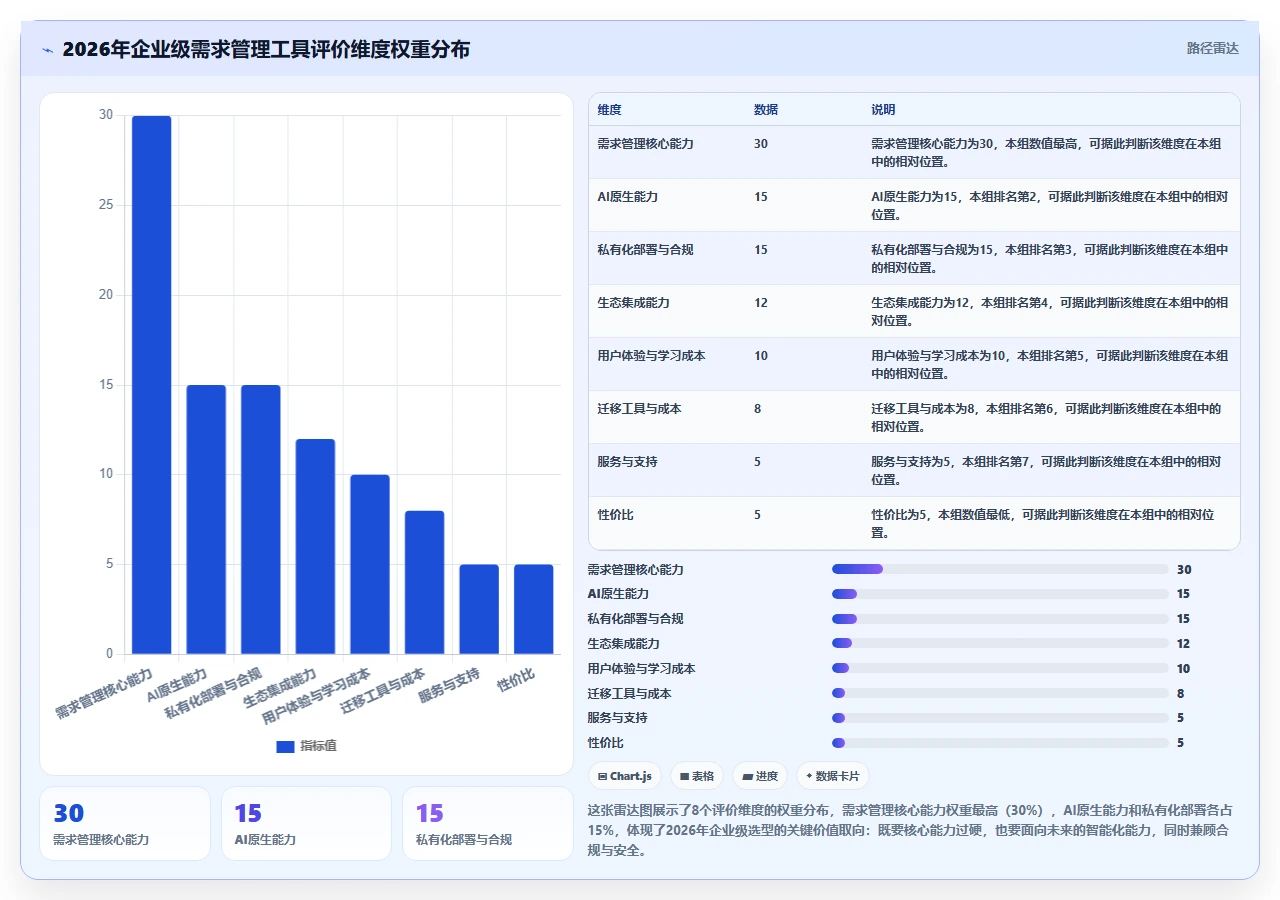Image resolution: width=1280 pixels, height=900 pixels.
Task: Click the AI原生能力 progress bar
Action: pyautogui.click(x=1000, y=594)
